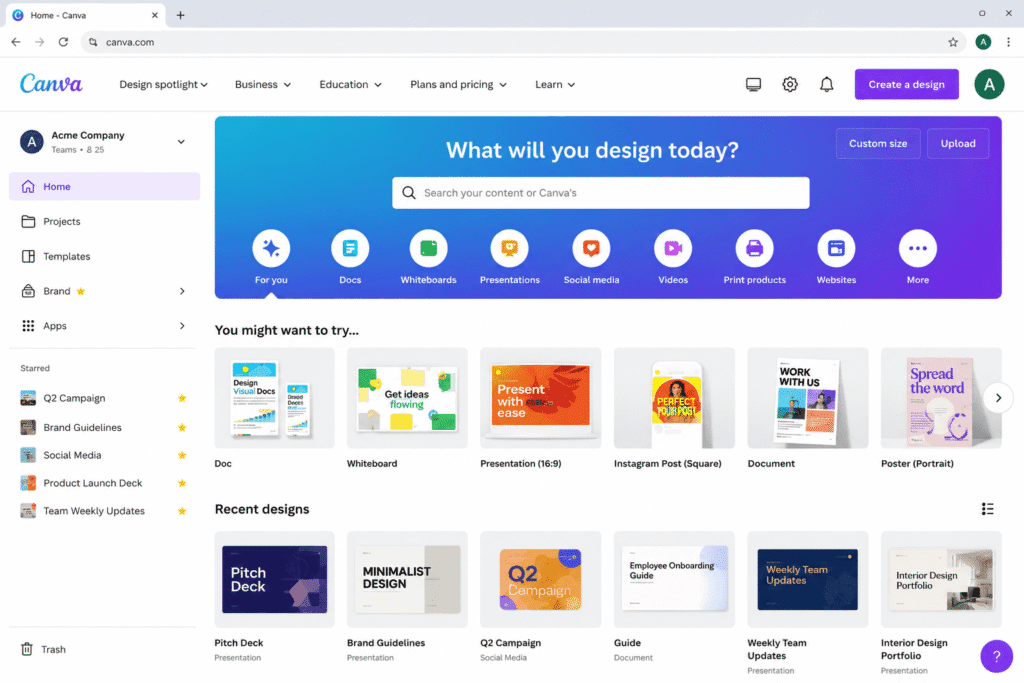The height and width of the screenshot is (683, 1024).
Task: Open the help question mark button
Action: tap(996, 656)
